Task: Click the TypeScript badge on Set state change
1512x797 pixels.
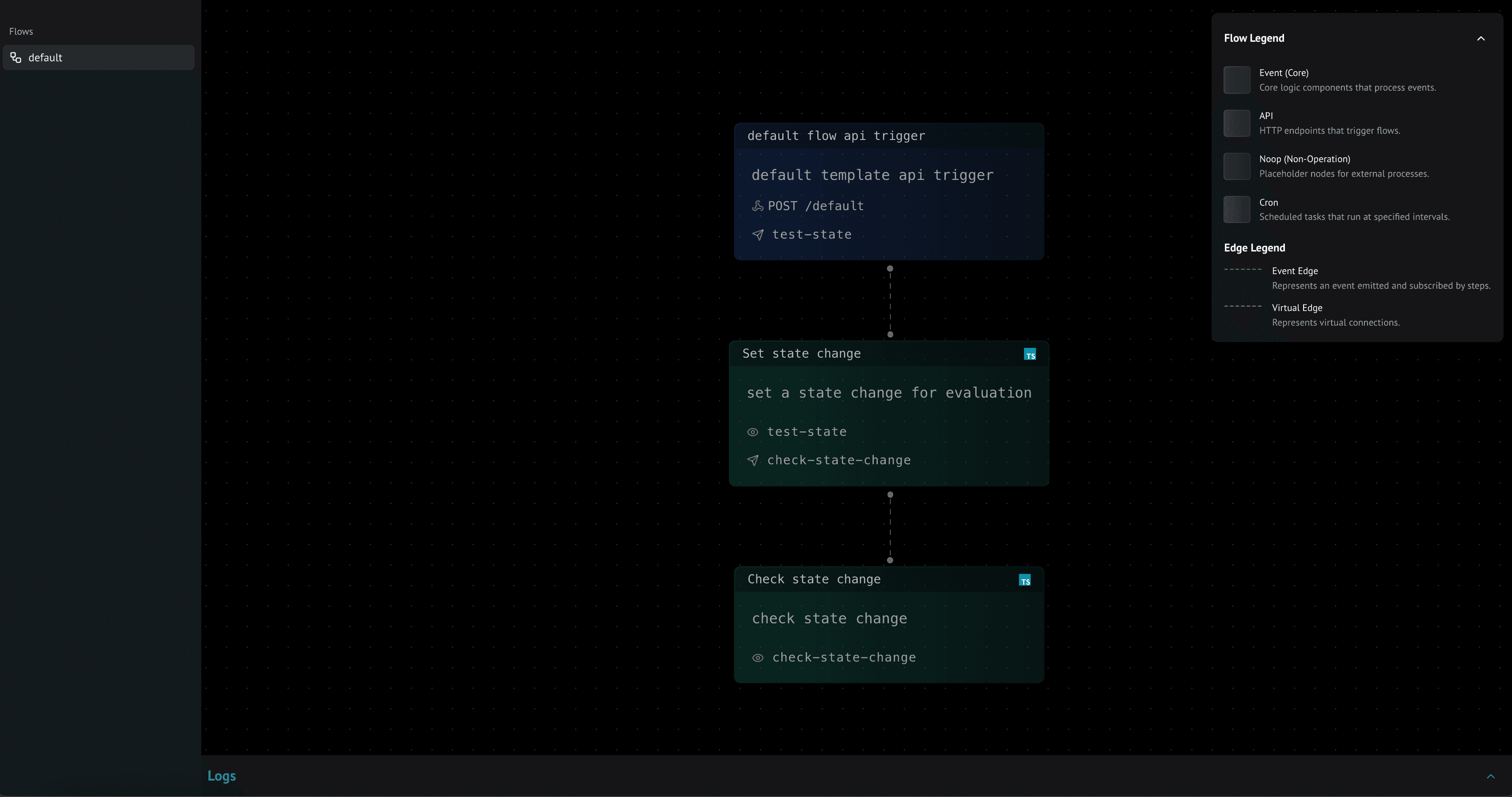Action: (x=1029, y=355)
